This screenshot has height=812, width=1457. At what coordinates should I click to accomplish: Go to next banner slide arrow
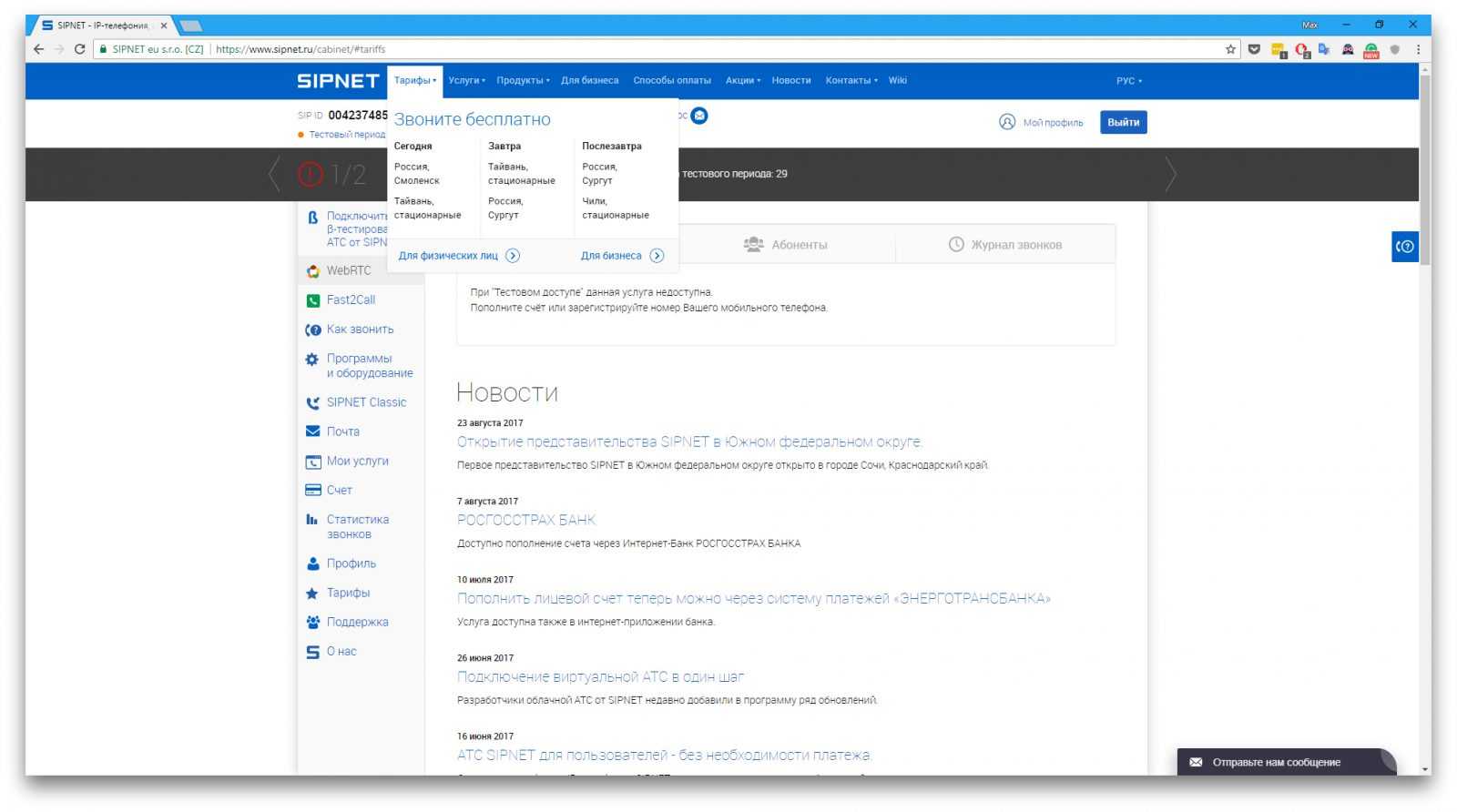point(1170,174)
